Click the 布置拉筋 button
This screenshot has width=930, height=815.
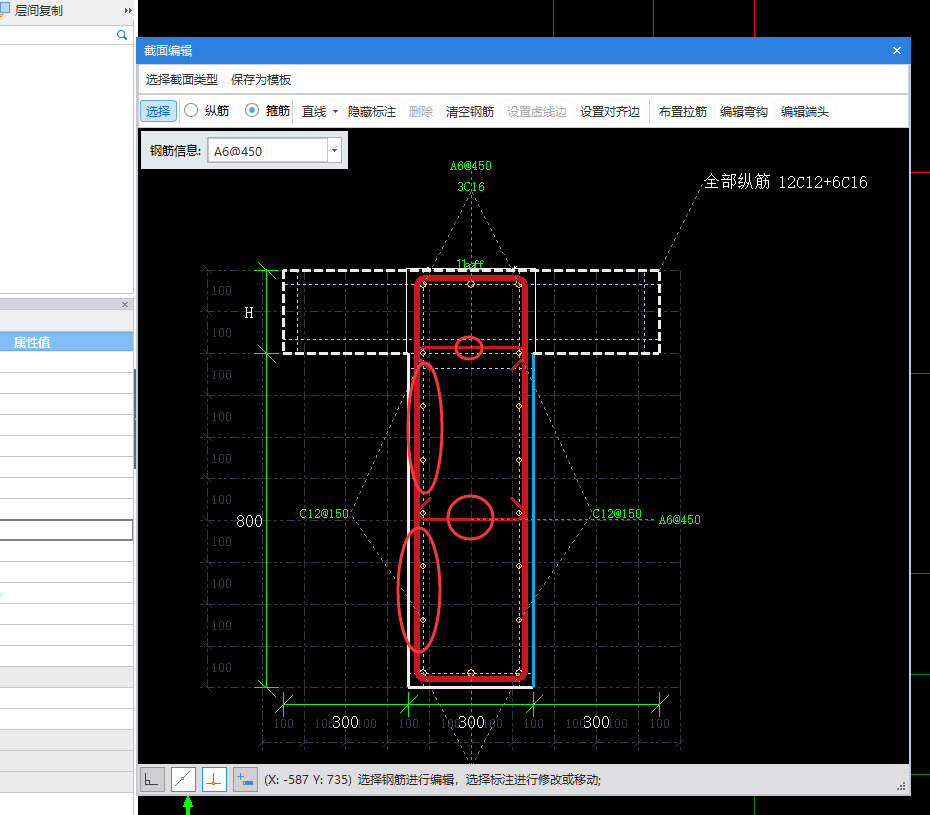tap(683, 112)
